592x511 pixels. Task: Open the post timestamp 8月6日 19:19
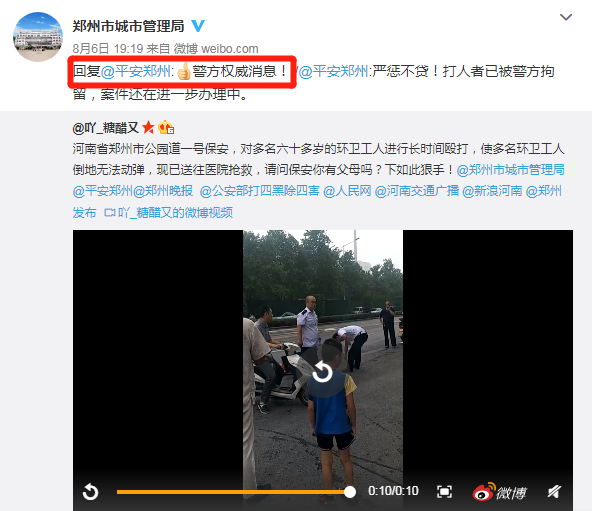(108, 49)
